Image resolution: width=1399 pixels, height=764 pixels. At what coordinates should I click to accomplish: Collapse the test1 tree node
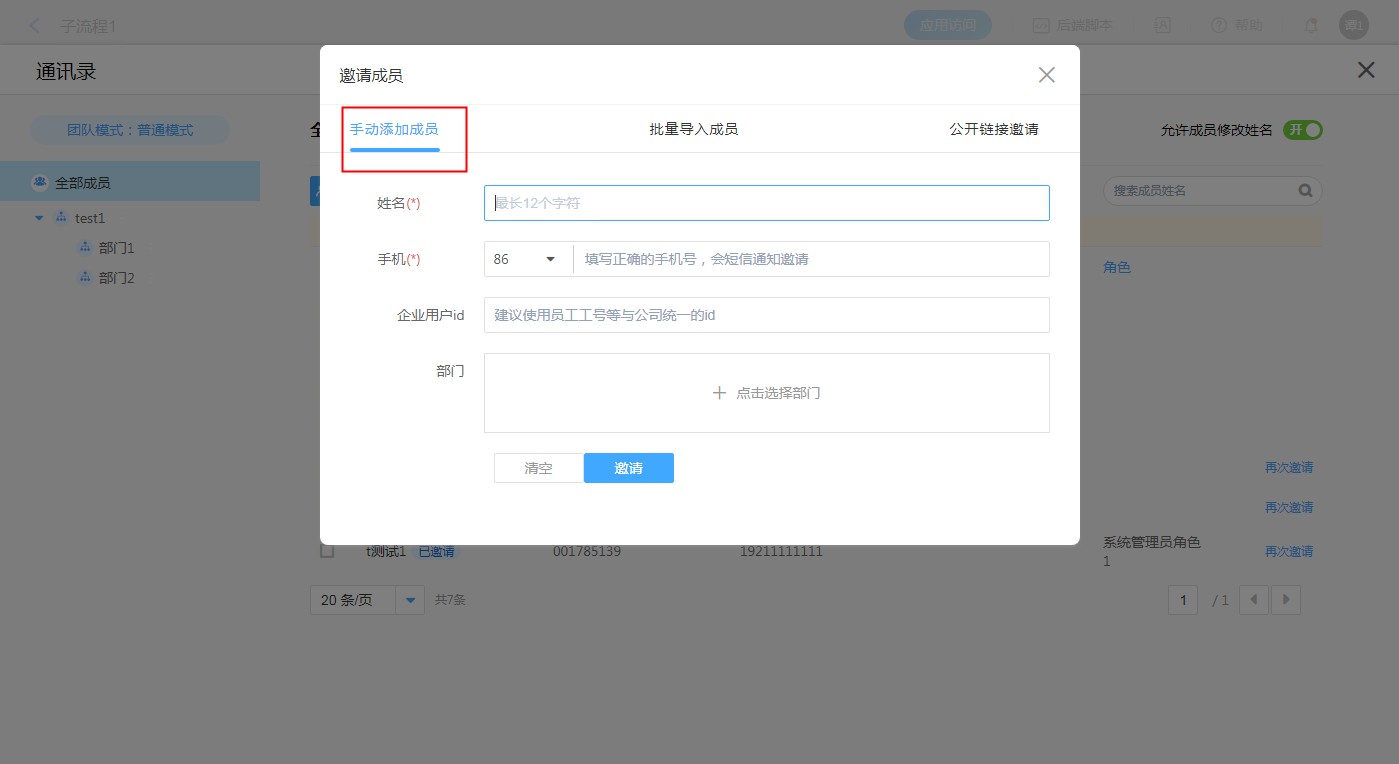click(x=39, y=218)
